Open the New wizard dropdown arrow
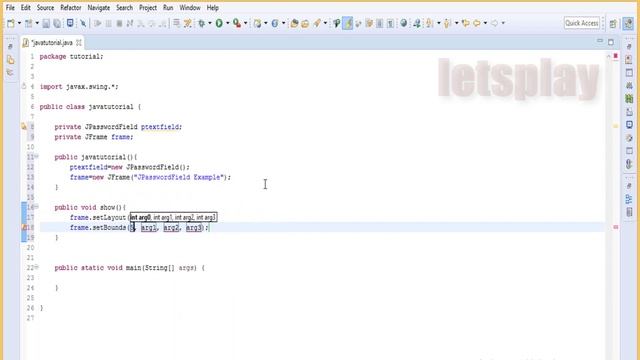The image size is (640, 360). [x=19, y=23]
